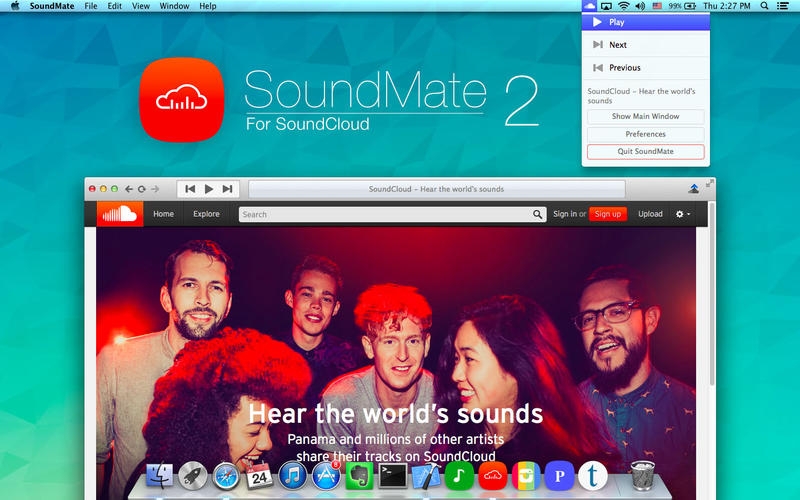Click the SoundCloud logo on the page

point(120,214)
